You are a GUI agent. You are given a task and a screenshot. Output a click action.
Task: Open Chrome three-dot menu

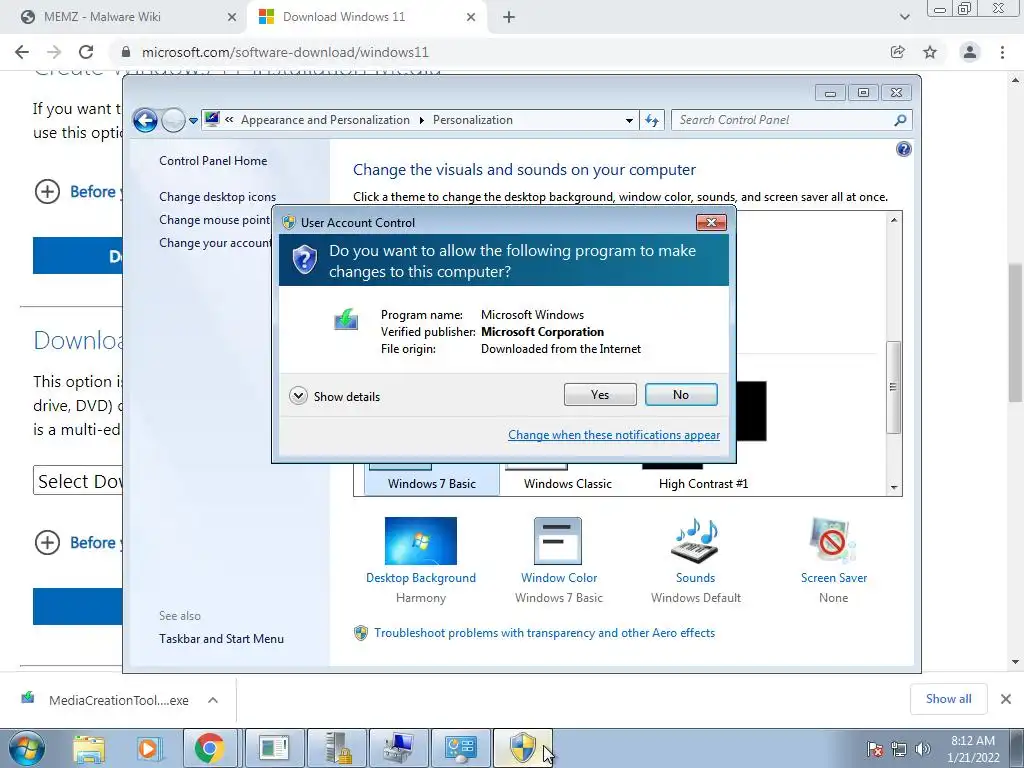[1002, 52]
